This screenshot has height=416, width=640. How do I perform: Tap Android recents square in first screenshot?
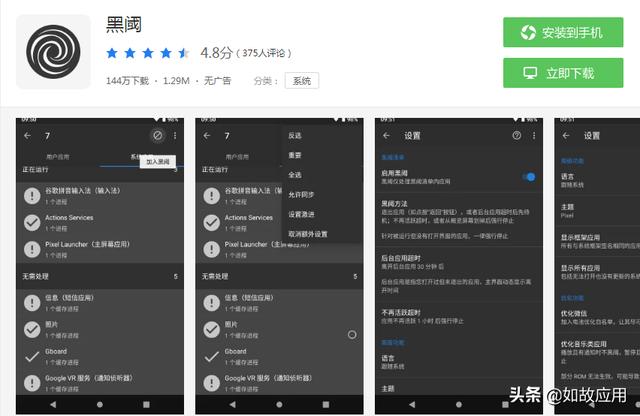[x=146, y=405]
